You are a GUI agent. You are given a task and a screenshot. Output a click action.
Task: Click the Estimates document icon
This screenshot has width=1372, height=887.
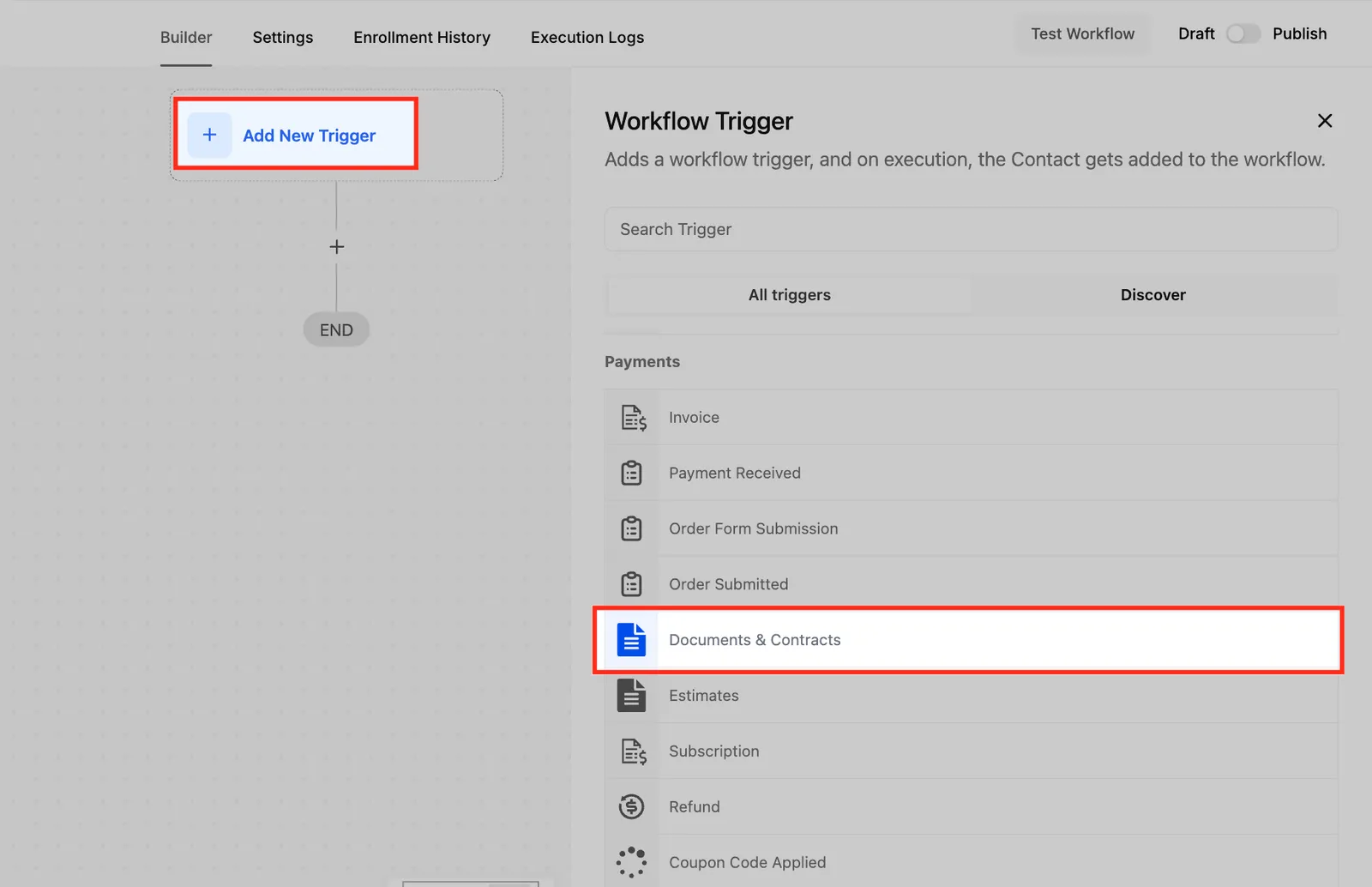(x=631, y=696)
